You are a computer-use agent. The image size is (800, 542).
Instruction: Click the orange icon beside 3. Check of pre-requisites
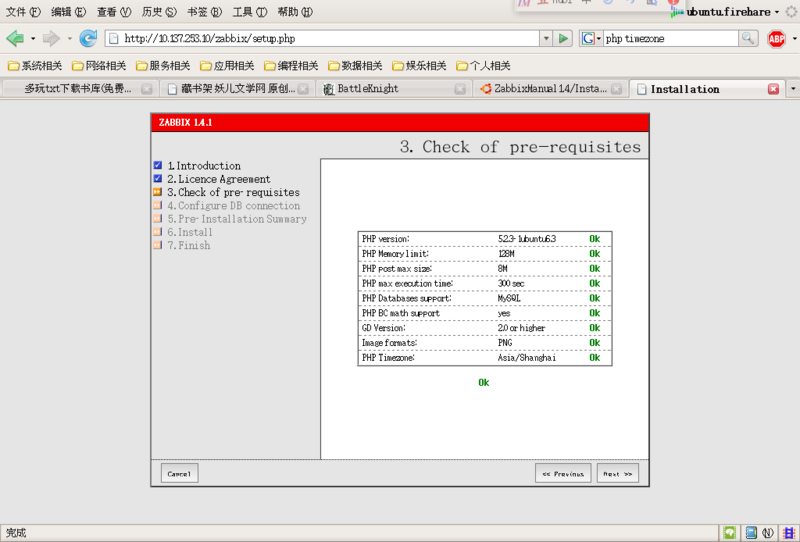[x=158, y=192]
